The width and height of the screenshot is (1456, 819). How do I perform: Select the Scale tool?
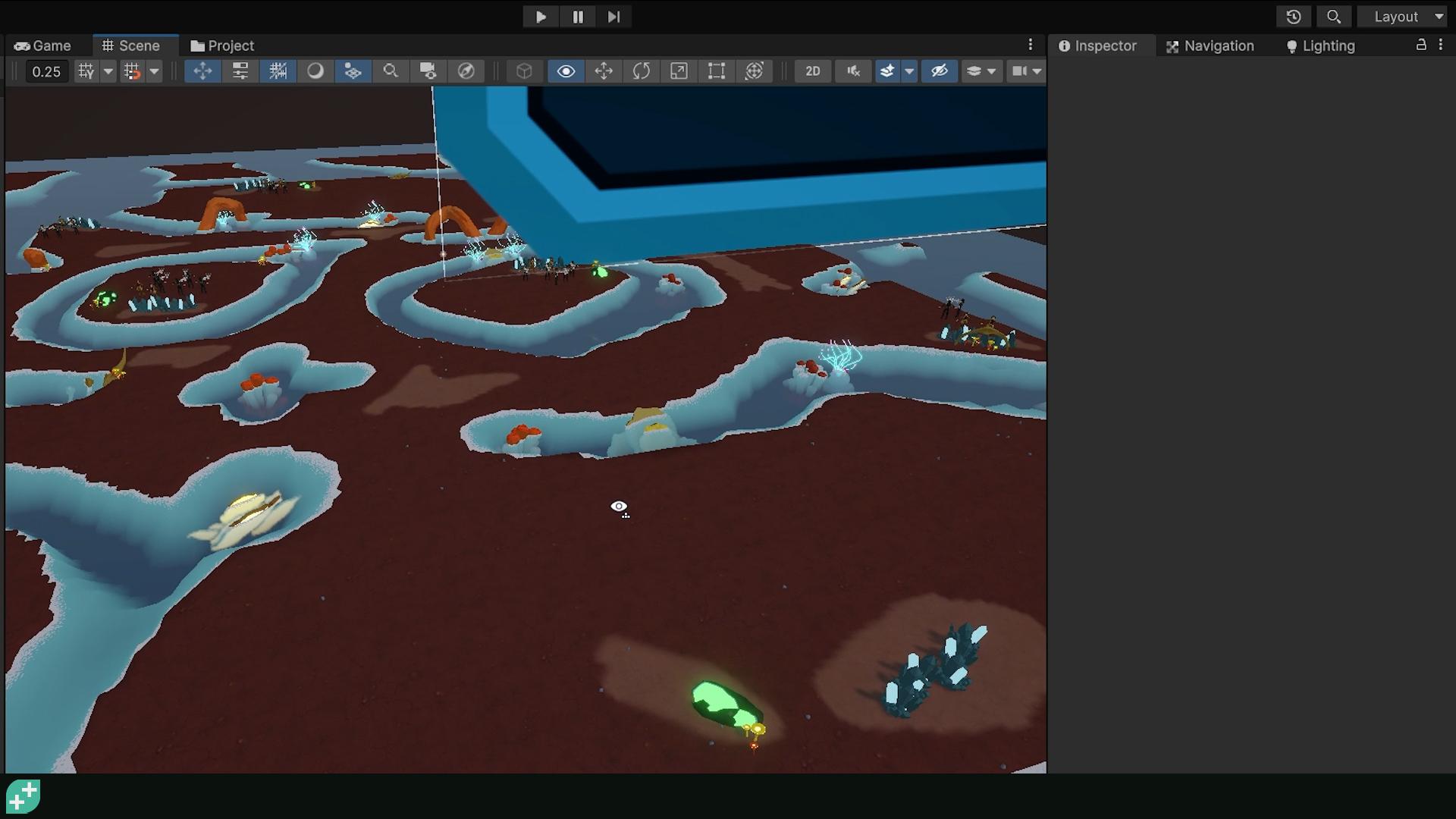tap(679, 71)
